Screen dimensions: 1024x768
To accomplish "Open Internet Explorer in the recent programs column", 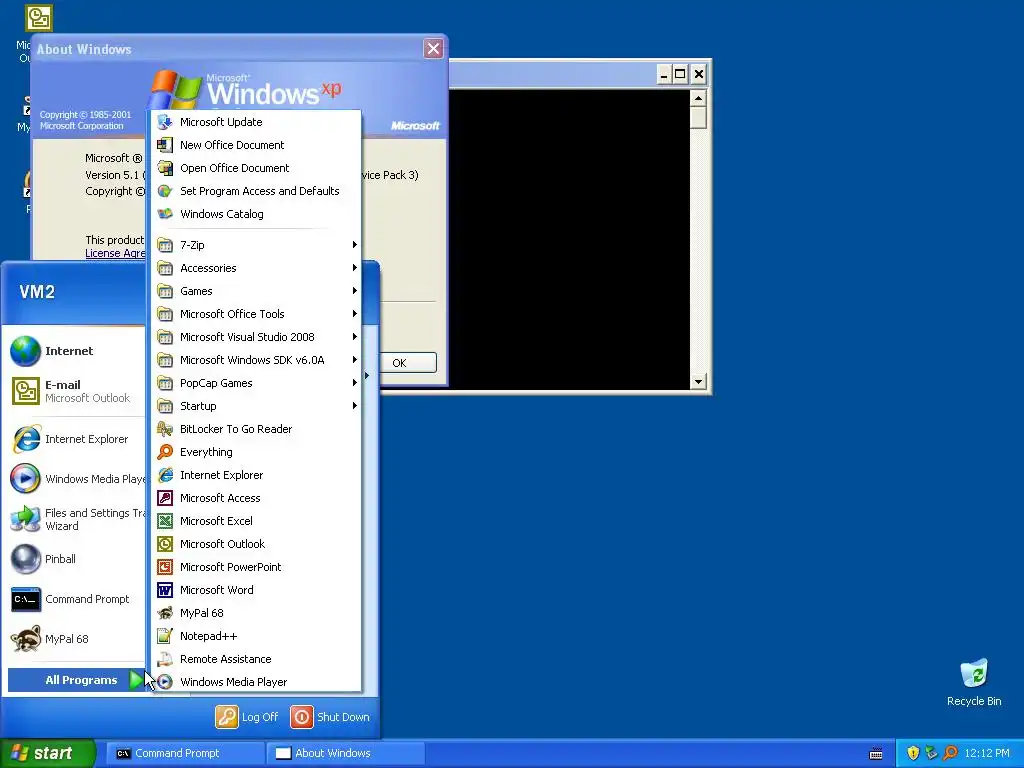I will pyautogui.click(x=76, y=439).
